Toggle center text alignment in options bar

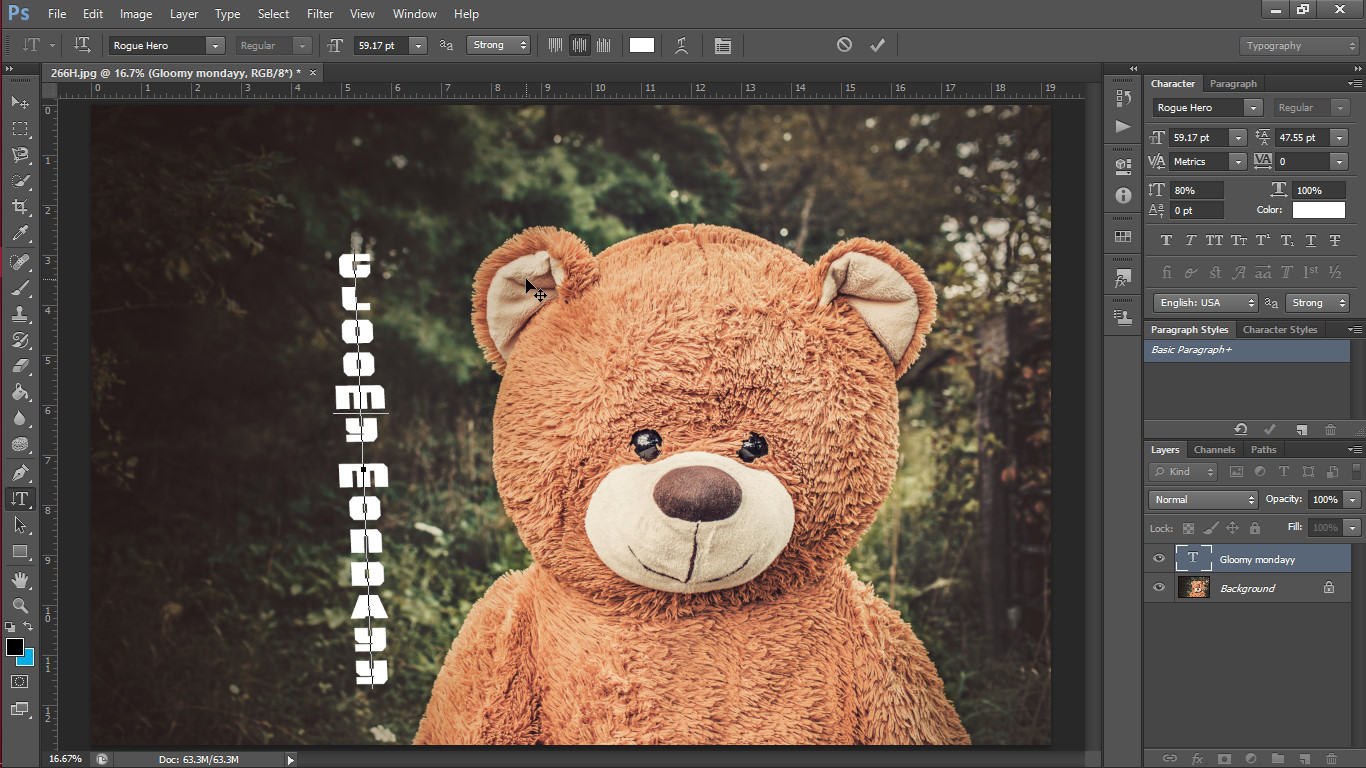click(x=580, y=45)
